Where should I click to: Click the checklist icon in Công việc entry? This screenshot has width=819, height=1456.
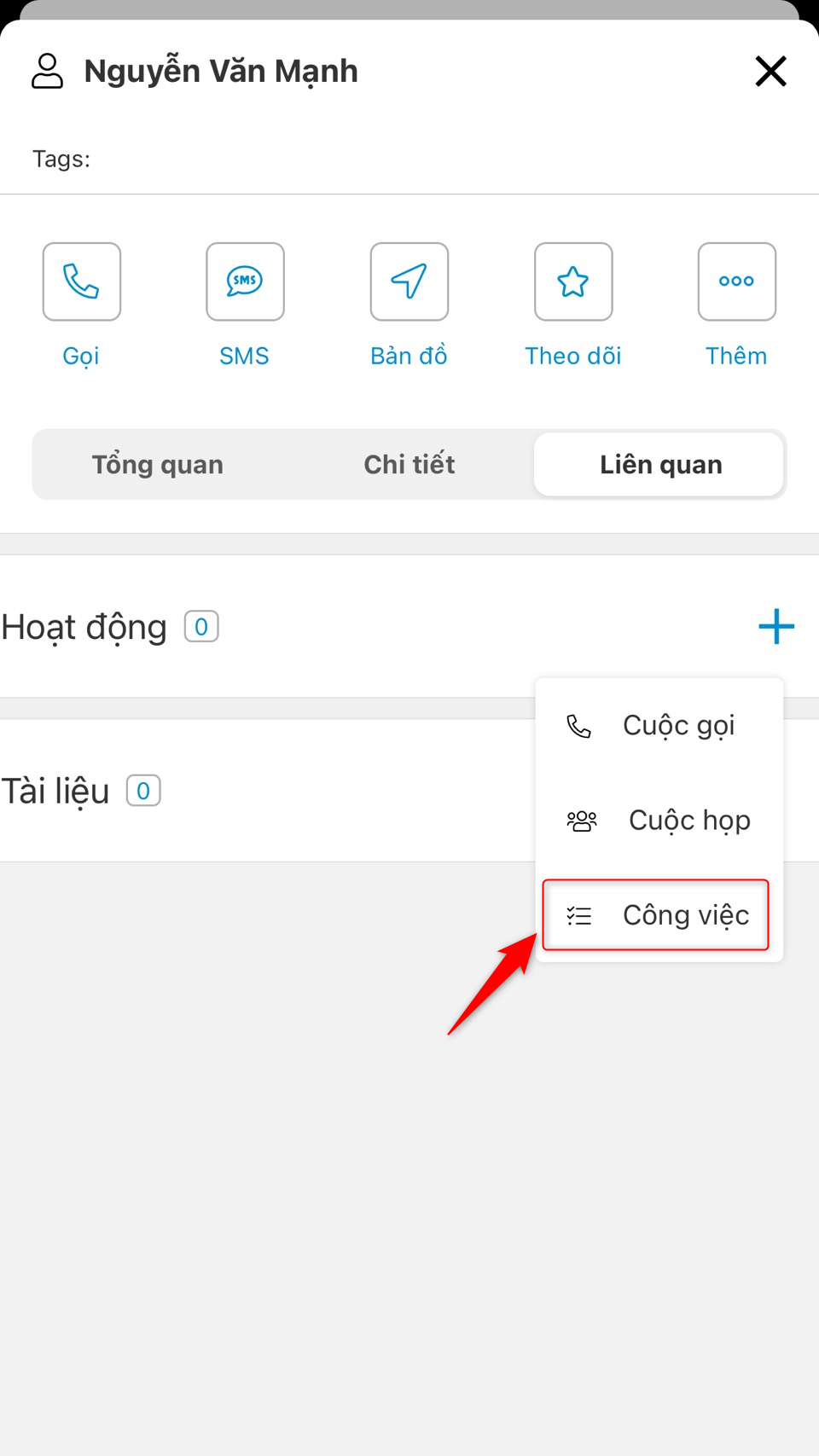click(579, 915)
